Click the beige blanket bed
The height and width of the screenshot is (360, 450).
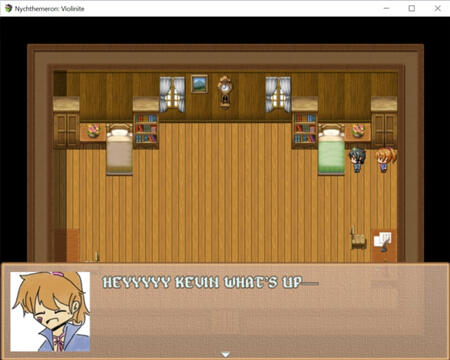[119, 149]
